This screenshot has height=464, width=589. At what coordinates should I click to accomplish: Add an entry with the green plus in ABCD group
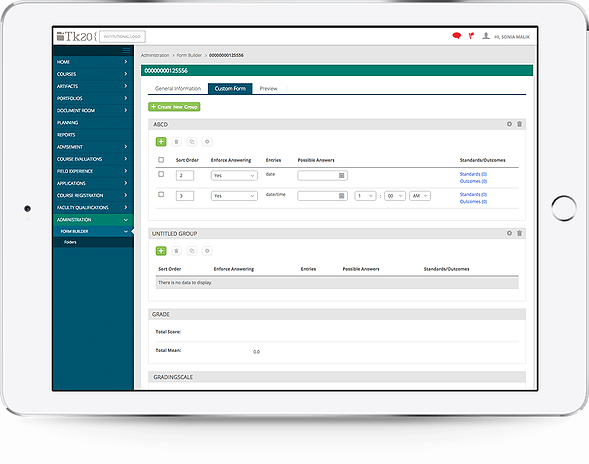(x=161, y=142)
